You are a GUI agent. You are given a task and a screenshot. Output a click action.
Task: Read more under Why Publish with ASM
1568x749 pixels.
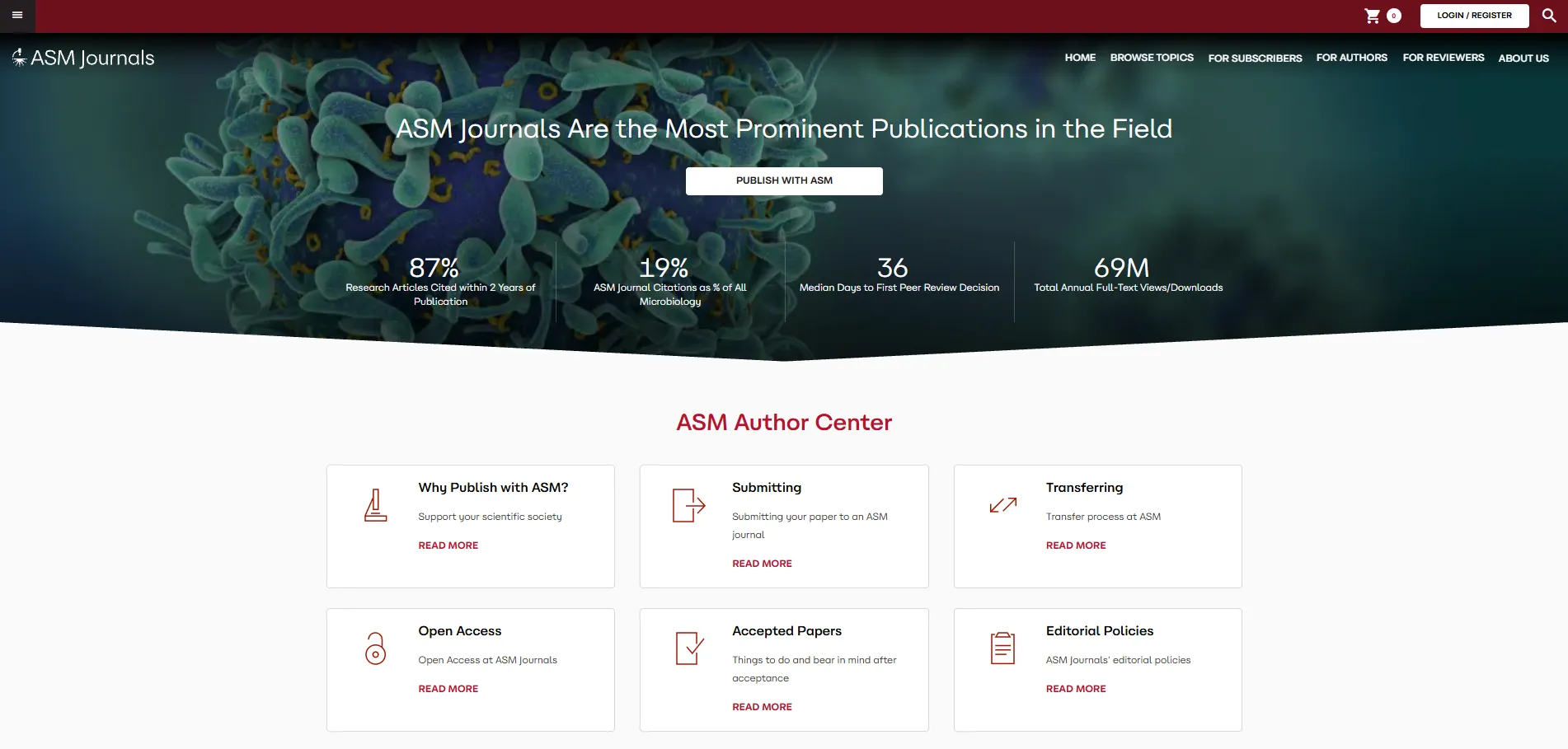(x=448, y=545)
